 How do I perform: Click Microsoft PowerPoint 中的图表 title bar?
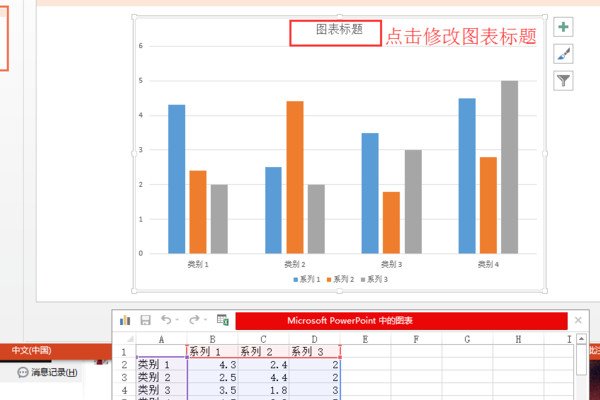click(x=401, y=320)
